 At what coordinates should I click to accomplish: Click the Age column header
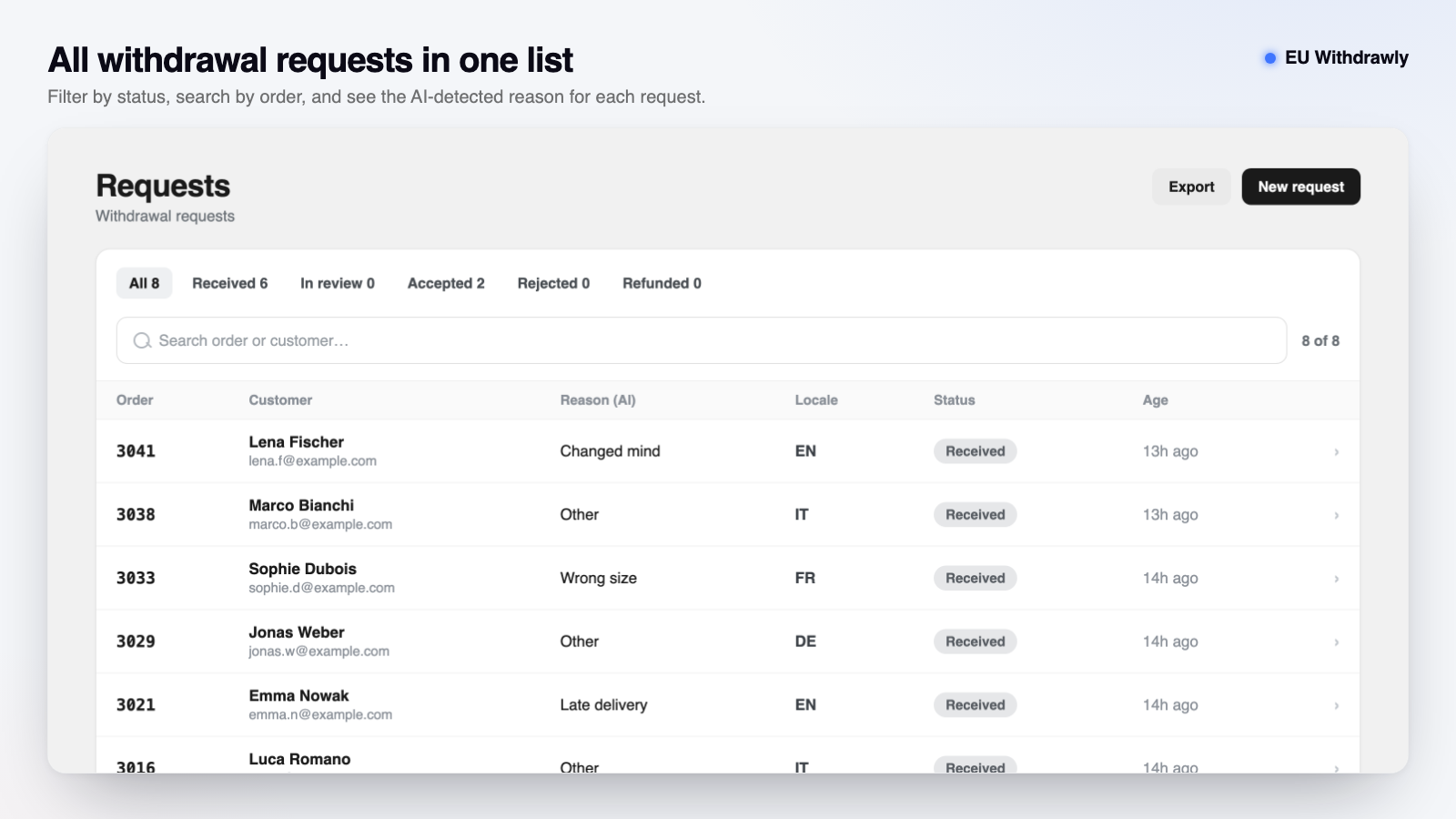1156,399
